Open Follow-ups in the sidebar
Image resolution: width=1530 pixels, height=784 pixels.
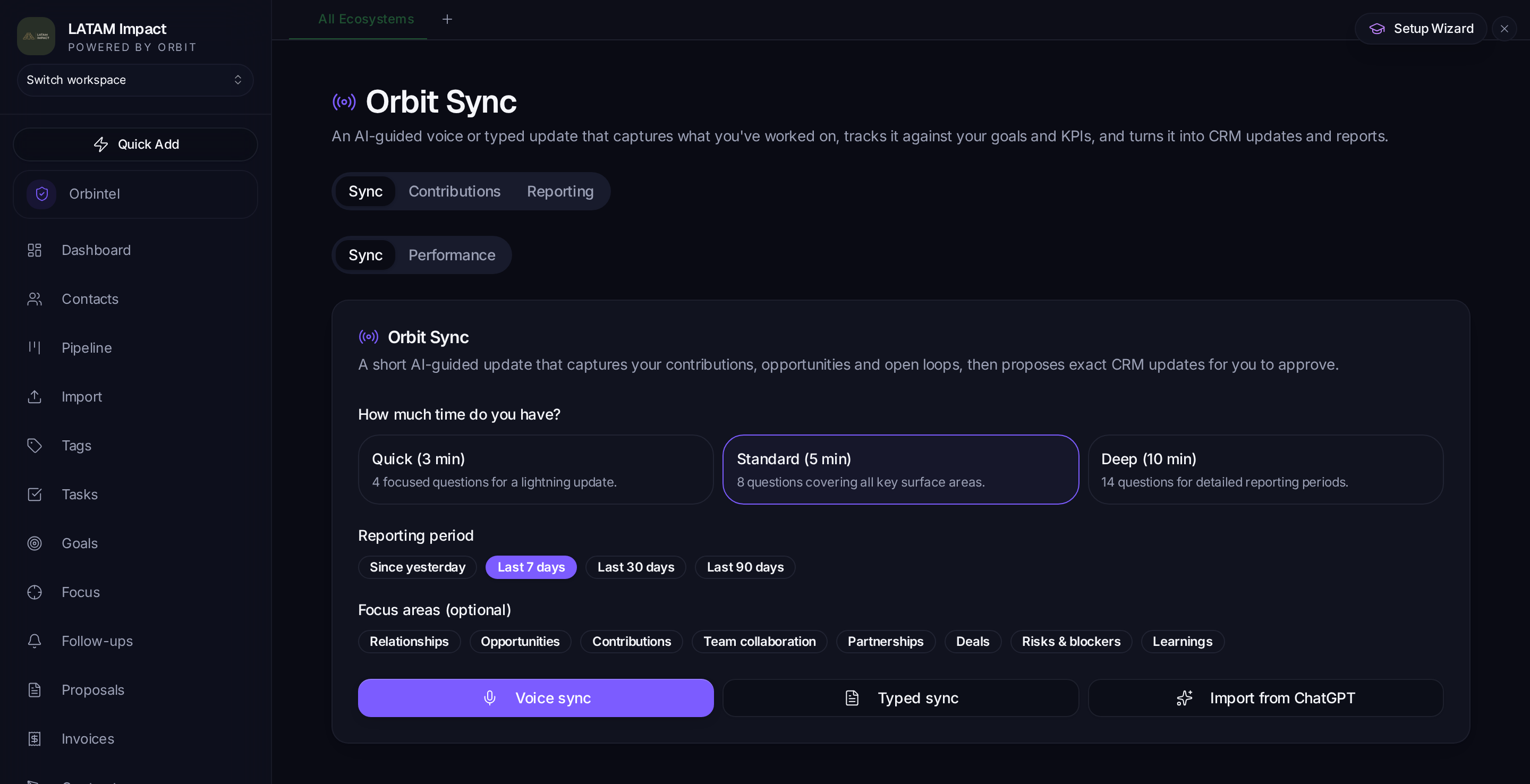point(135,641)
